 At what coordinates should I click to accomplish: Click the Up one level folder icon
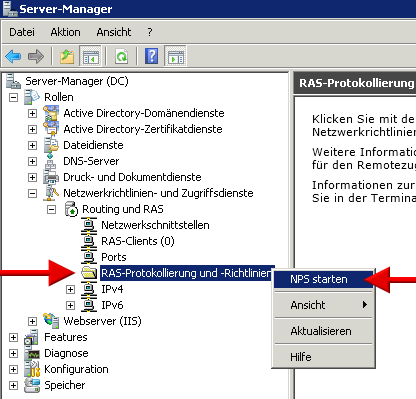[67, 56]
